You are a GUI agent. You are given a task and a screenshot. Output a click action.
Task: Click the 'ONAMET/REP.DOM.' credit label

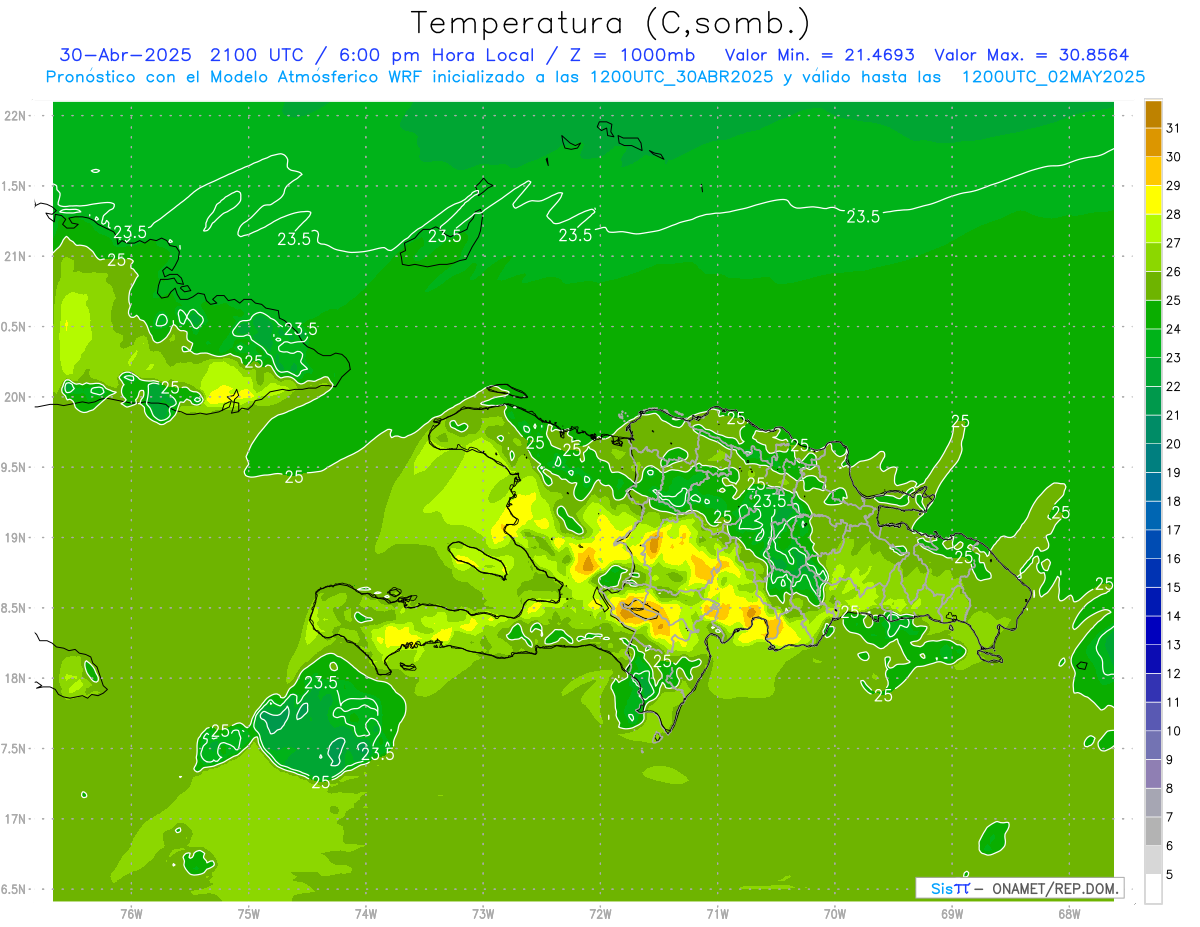(x=1053, y=888)
